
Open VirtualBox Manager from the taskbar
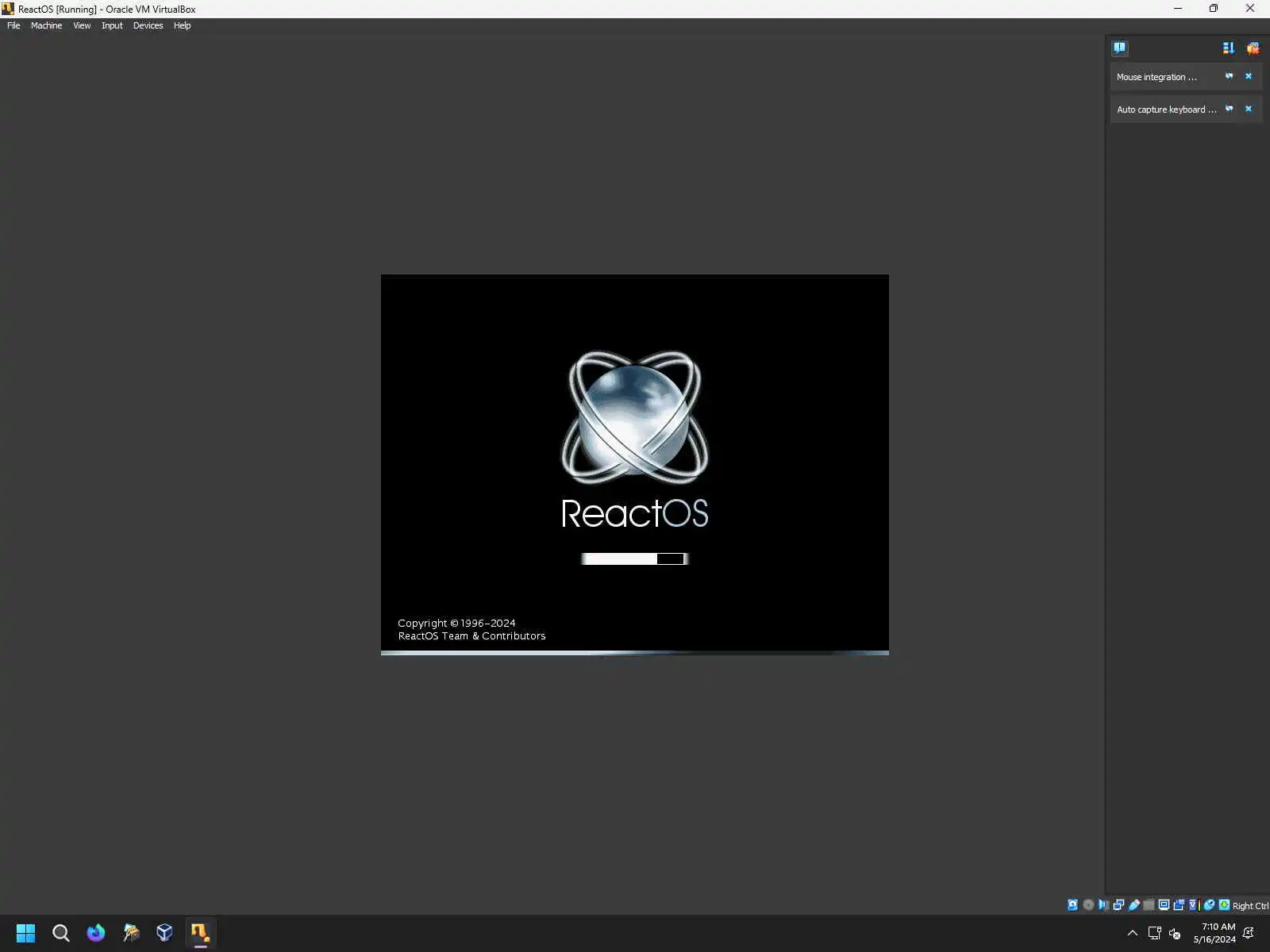[165, 933]
